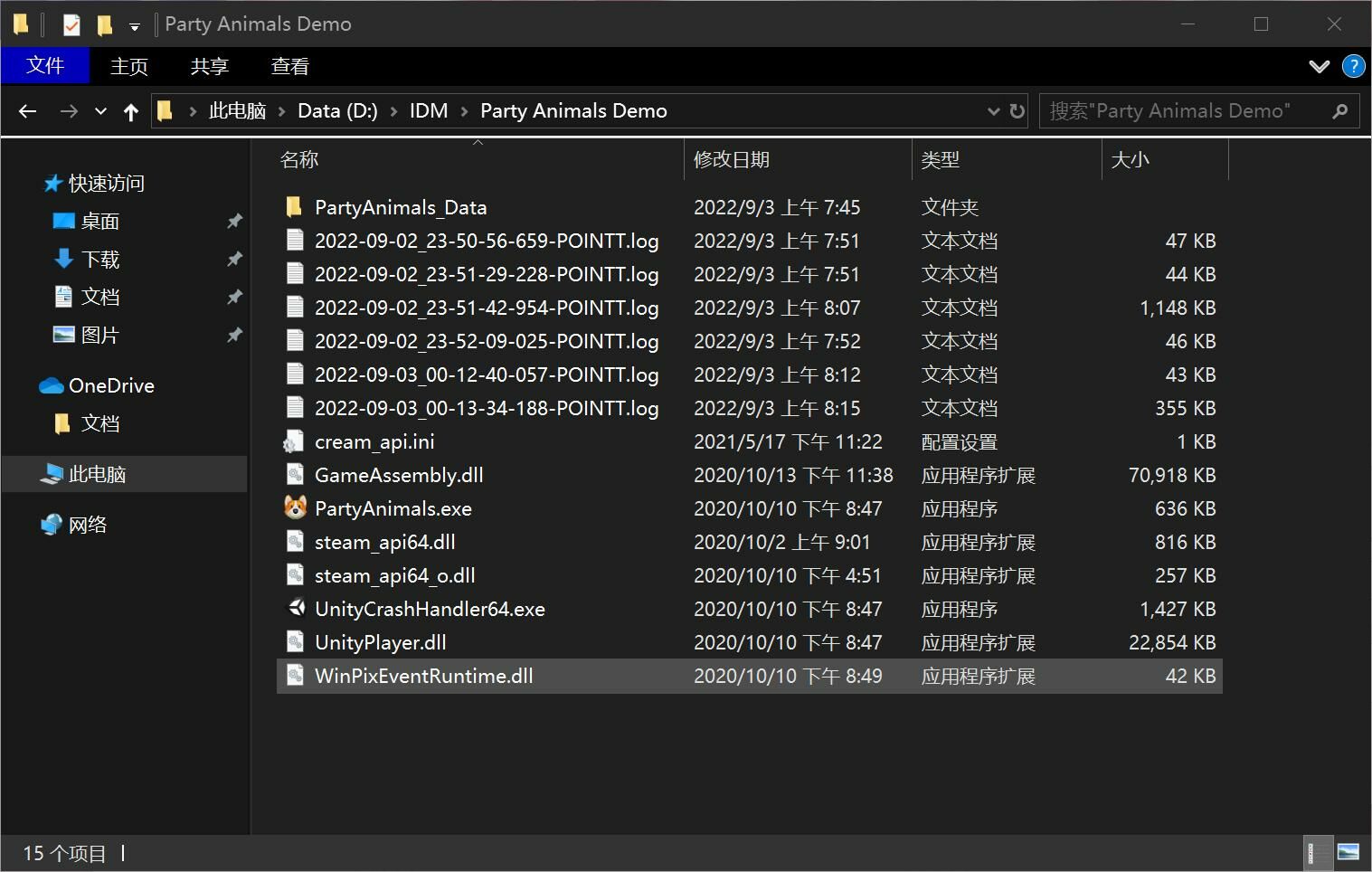Click IDM in the breadcrumb path
The image size is (1372, 872).
click(428, 111)
